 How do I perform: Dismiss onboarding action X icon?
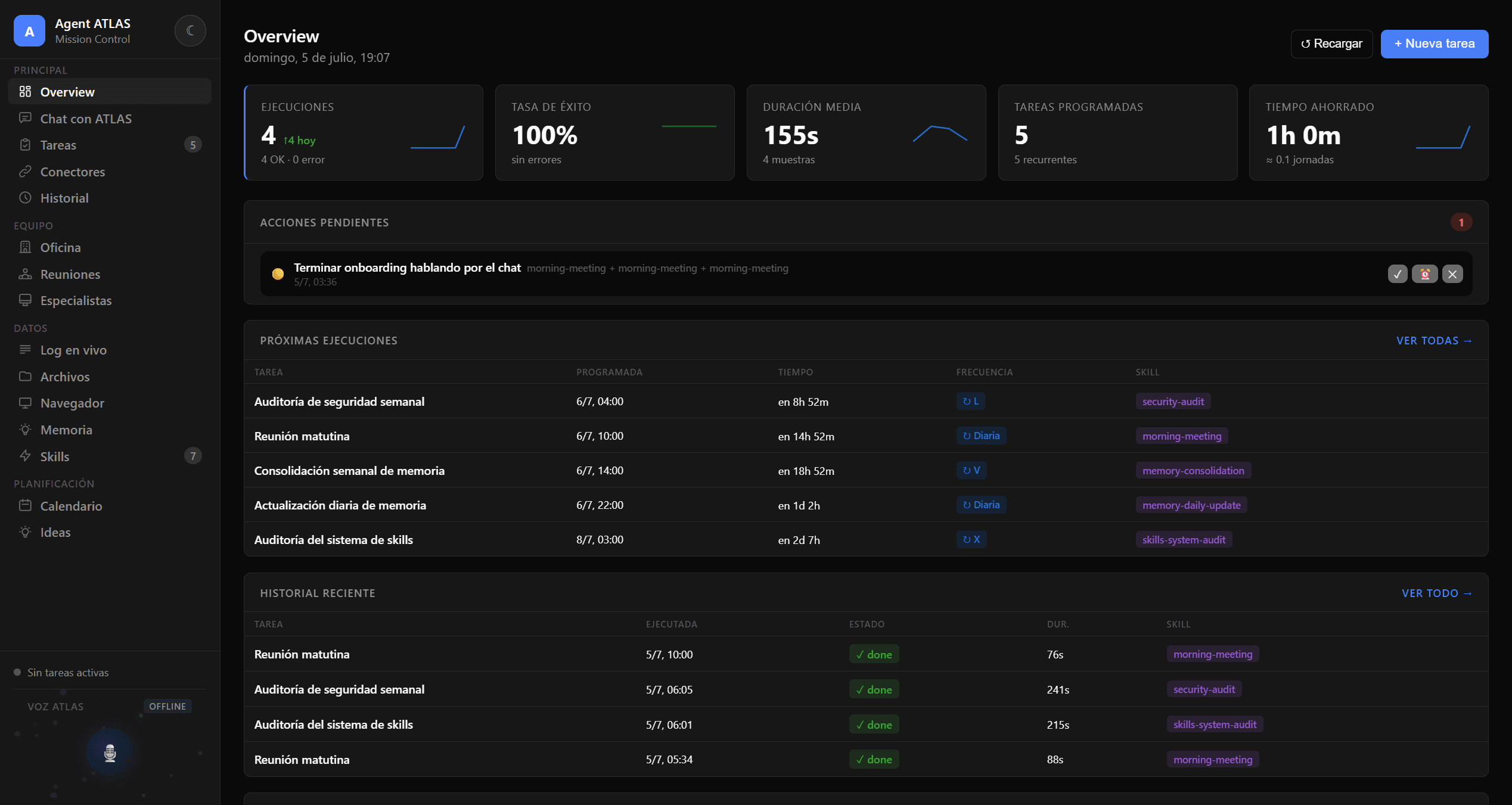click(x=1452, y=274)
